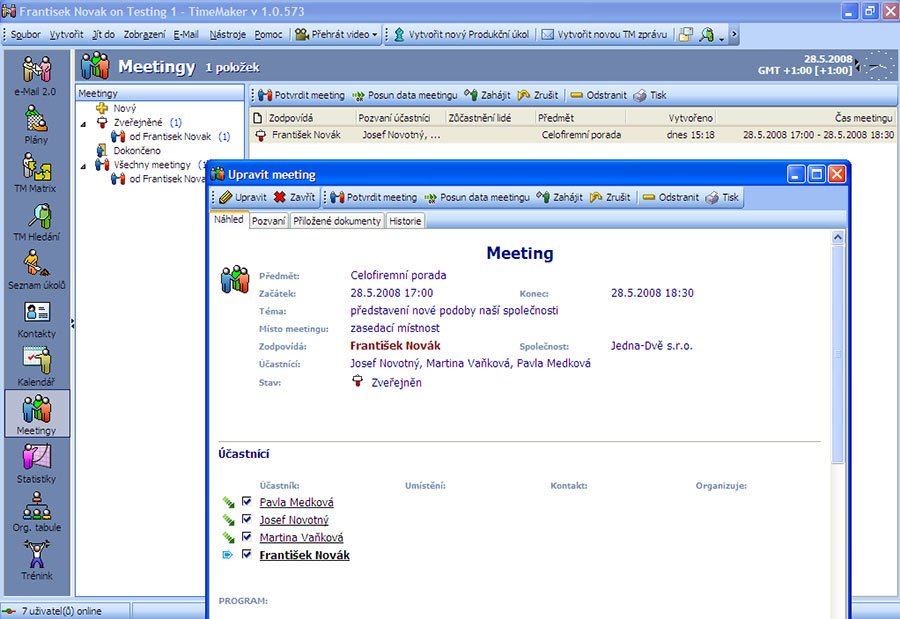
Task: Open the Nástroje menu
Action: click(228, 35)
